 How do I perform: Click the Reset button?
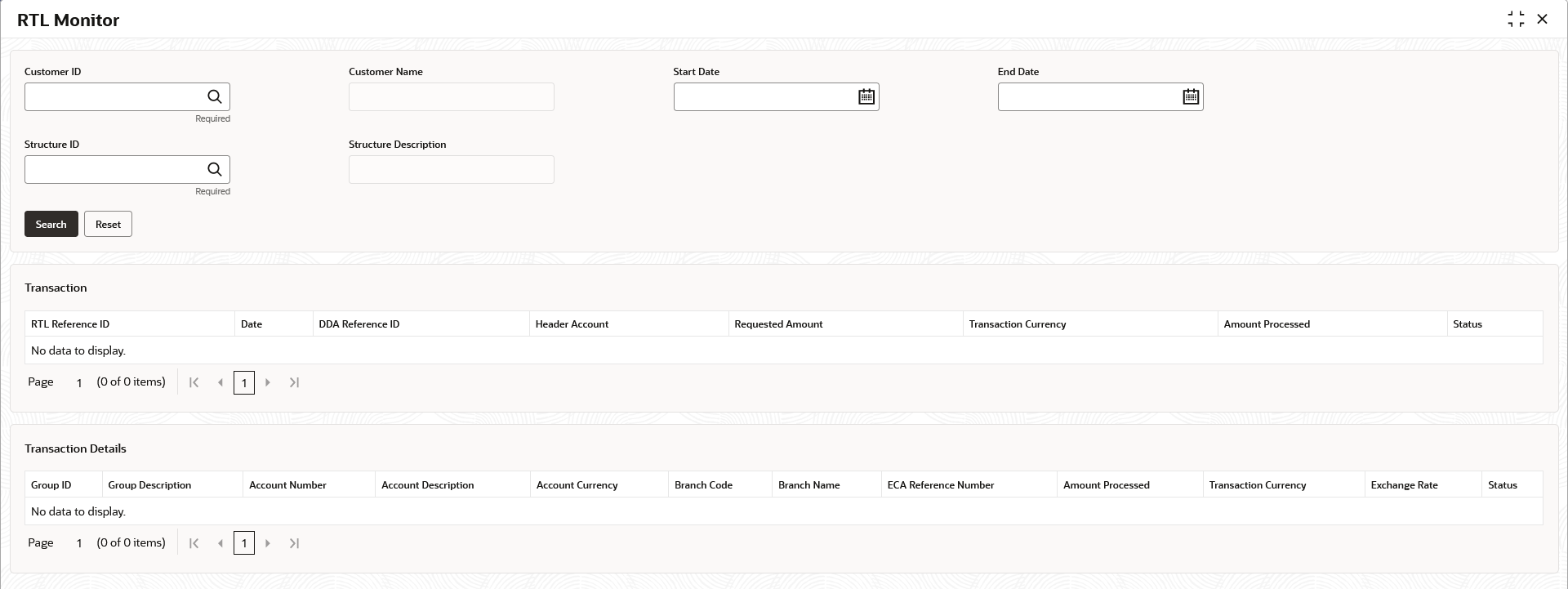tap(108, 224)
